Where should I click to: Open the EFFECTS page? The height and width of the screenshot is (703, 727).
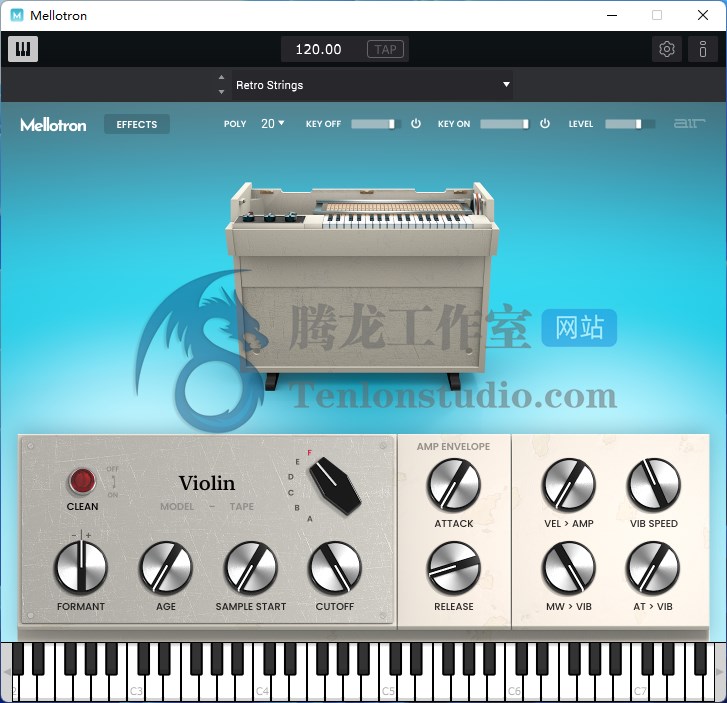tap(137, 124)
